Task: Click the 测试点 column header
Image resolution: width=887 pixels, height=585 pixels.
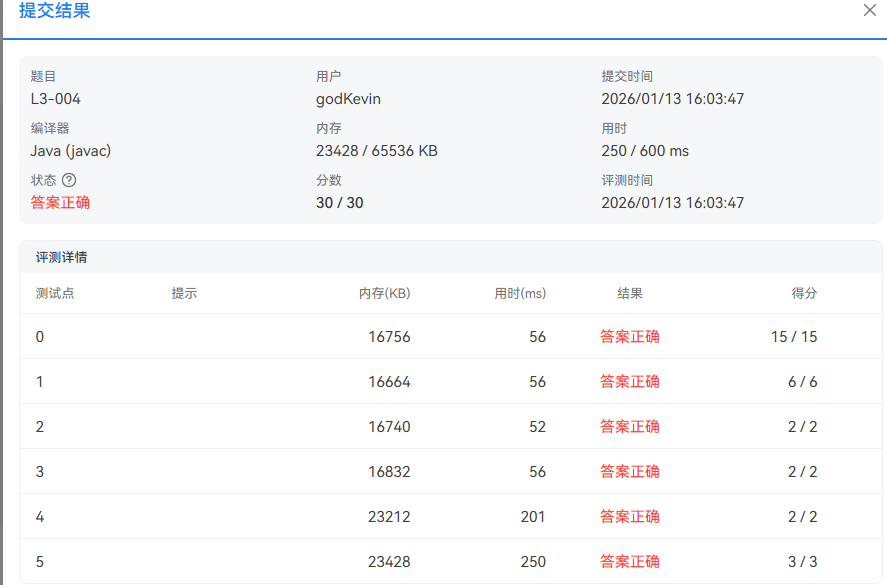Action: click(55, 293)
